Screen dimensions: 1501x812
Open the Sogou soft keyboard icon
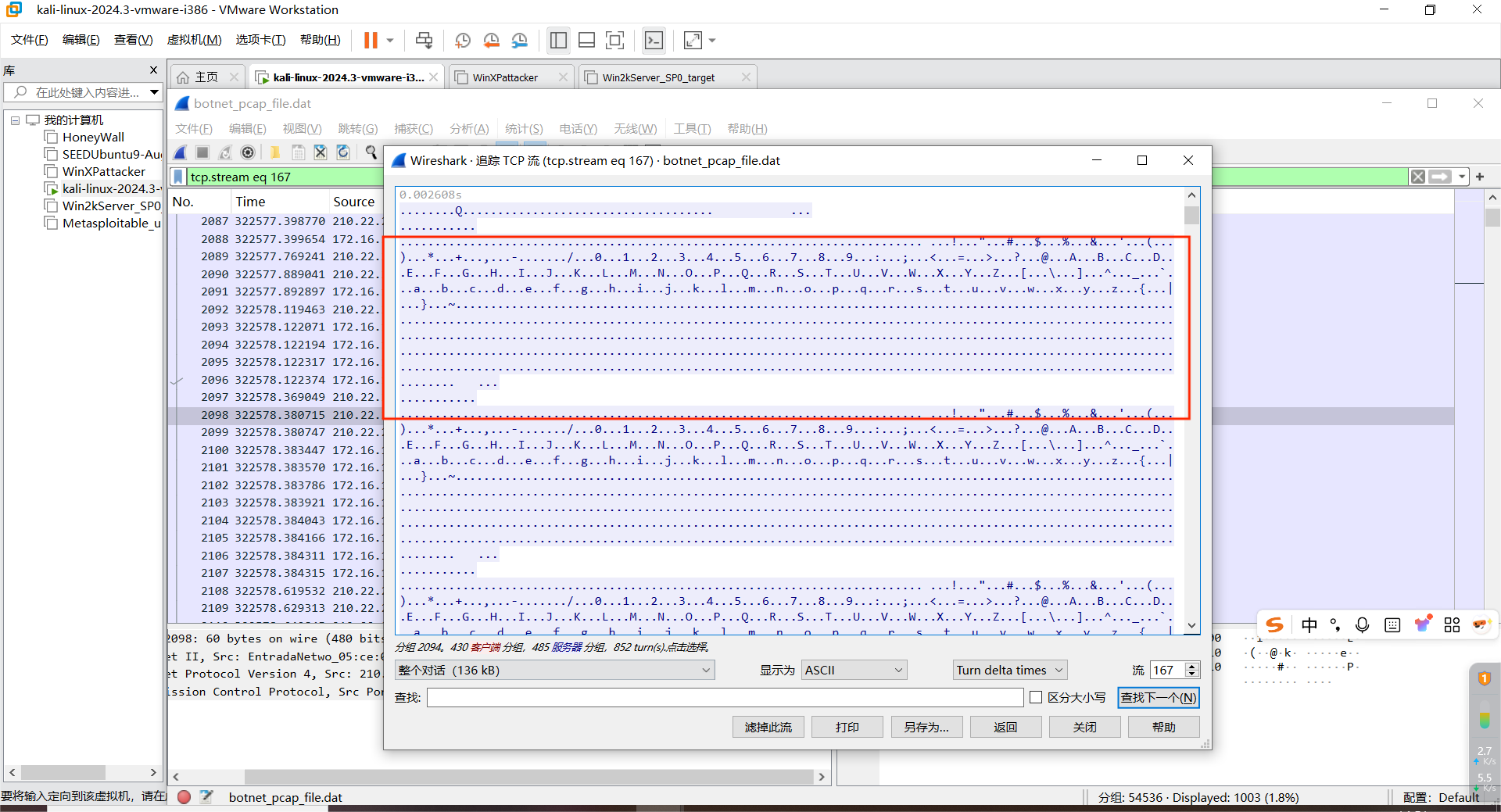(1392, 625)
